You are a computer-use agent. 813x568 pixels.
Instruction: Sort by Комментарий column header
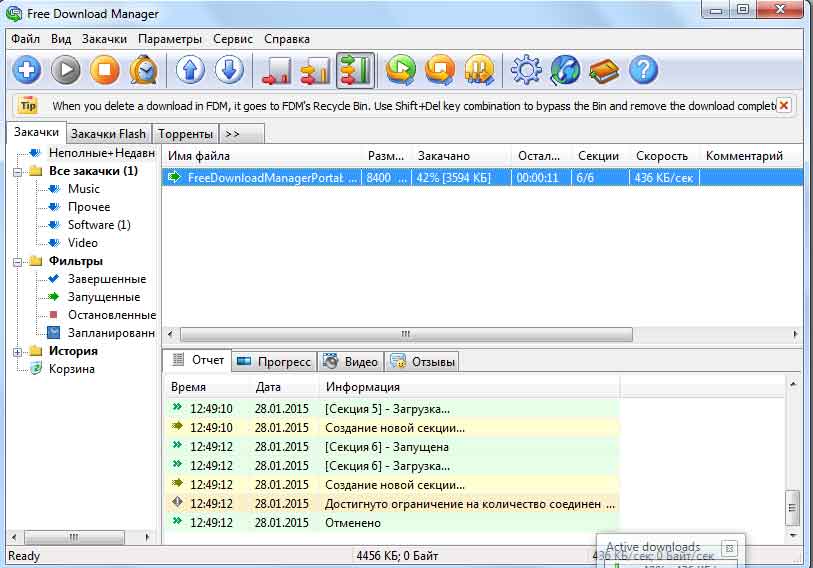(751, 156)
